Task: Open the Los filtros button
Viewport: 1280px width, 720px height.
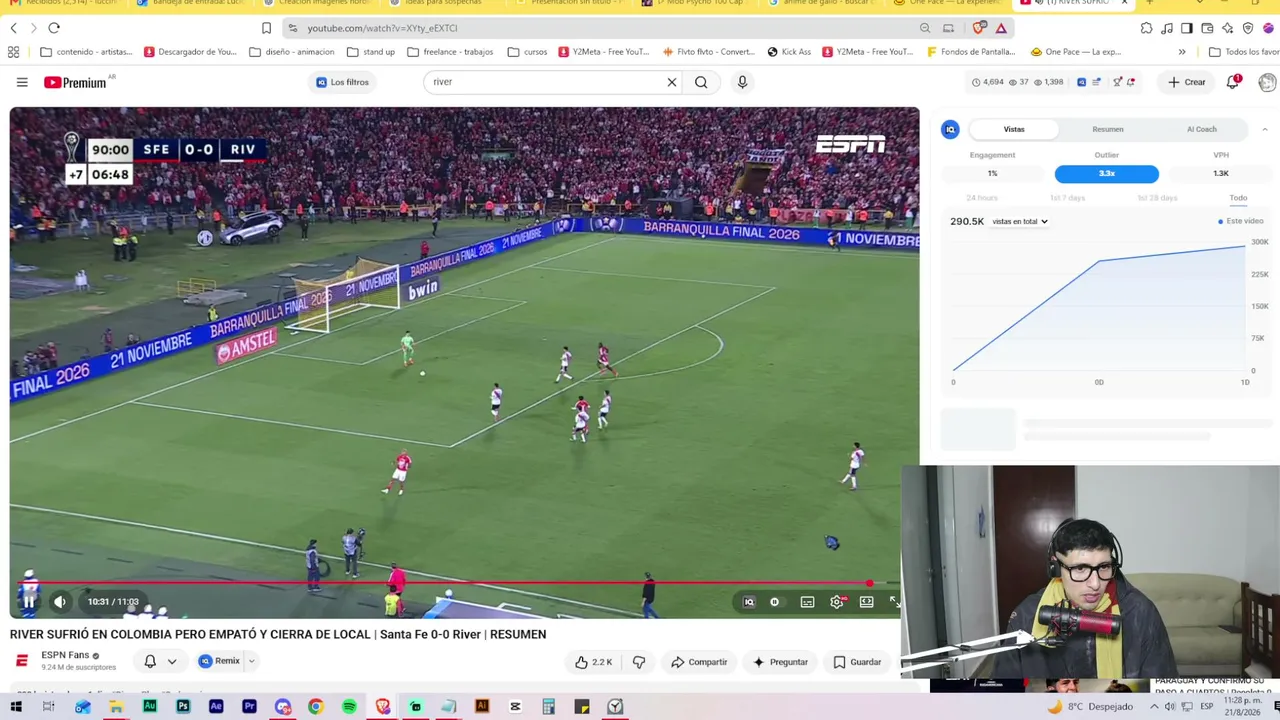Action: (x=342, y=82)
